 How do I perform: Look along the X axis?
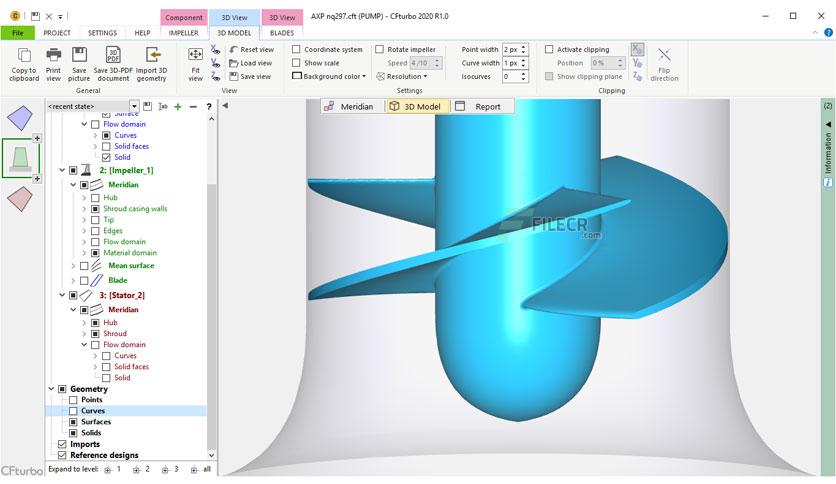point(215,50)
